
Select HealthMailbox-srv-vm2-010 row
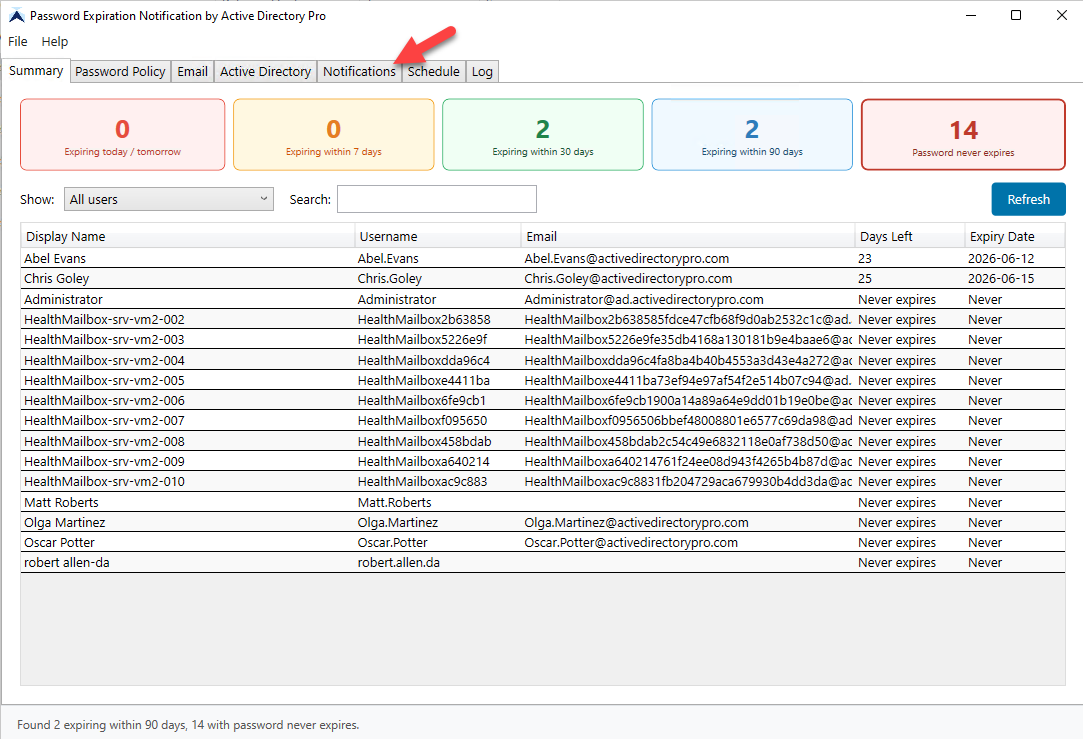[x=543, y=481]
